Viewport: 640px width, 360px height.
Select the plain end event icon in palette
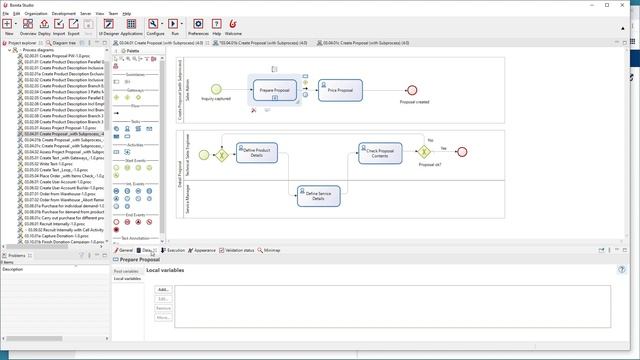click(116, 222)
